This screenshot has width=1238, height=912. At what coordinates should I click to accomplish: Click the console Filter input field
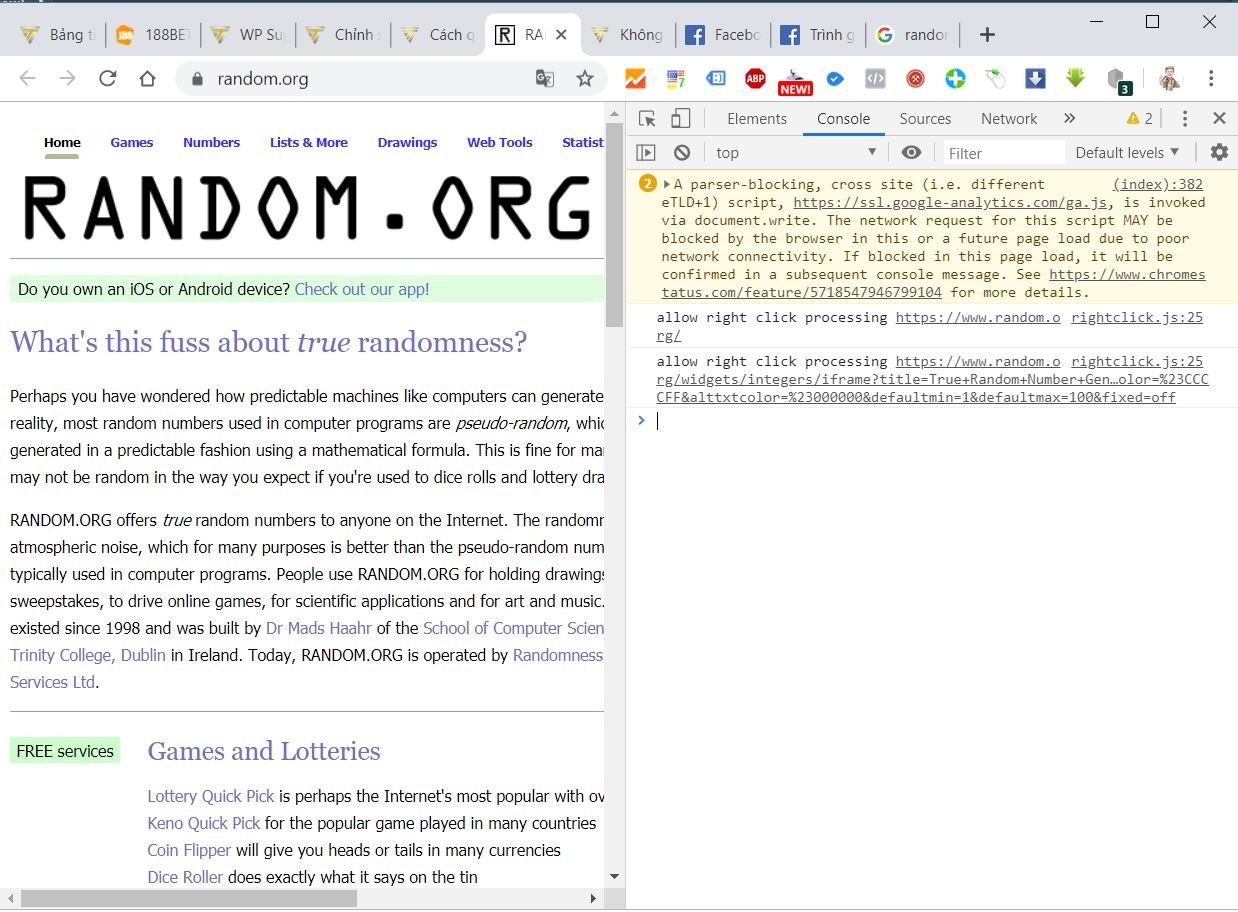(1004, 153)
